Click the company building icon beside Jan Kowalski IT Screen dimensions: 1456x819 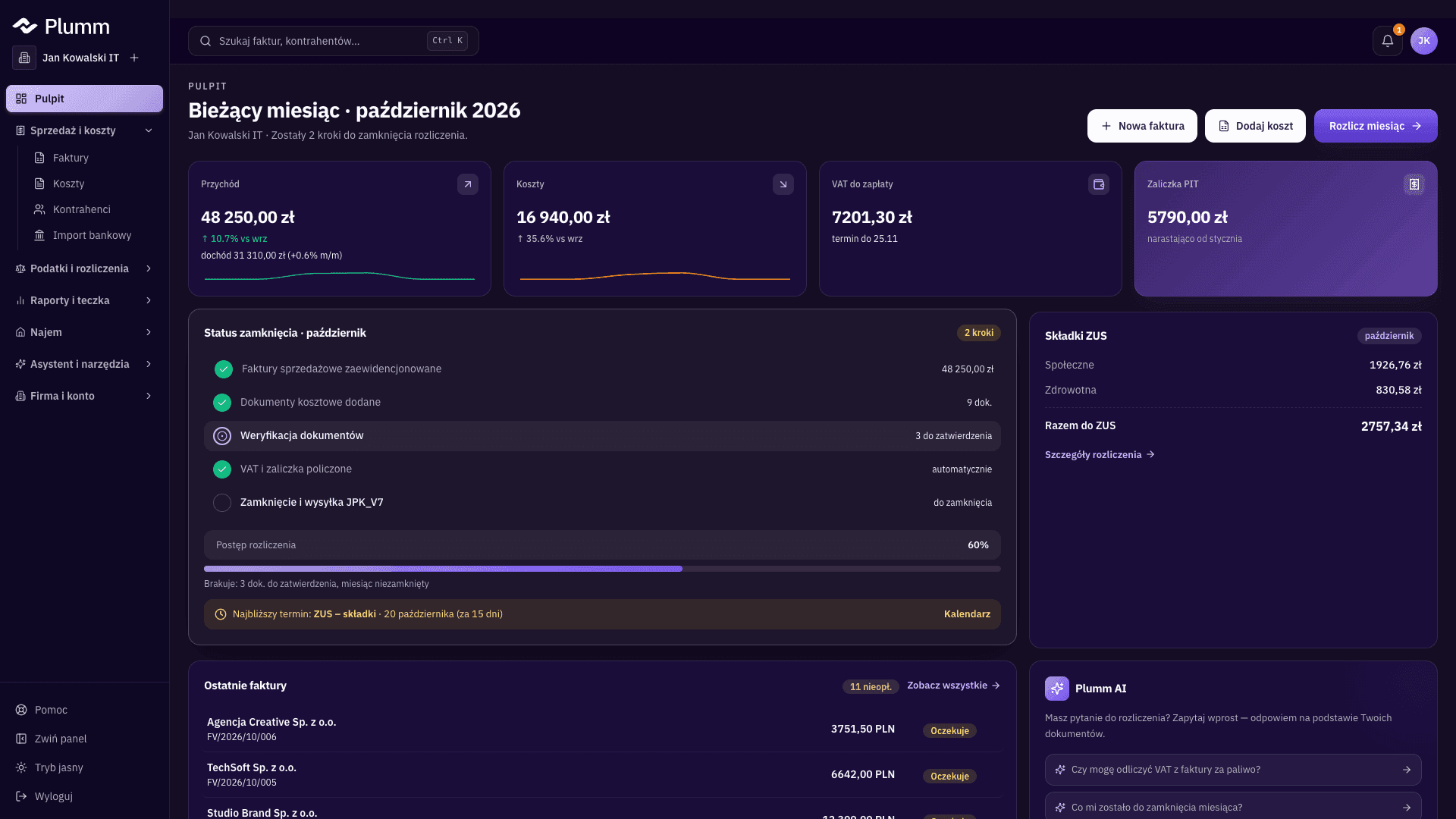coord(24,58)
